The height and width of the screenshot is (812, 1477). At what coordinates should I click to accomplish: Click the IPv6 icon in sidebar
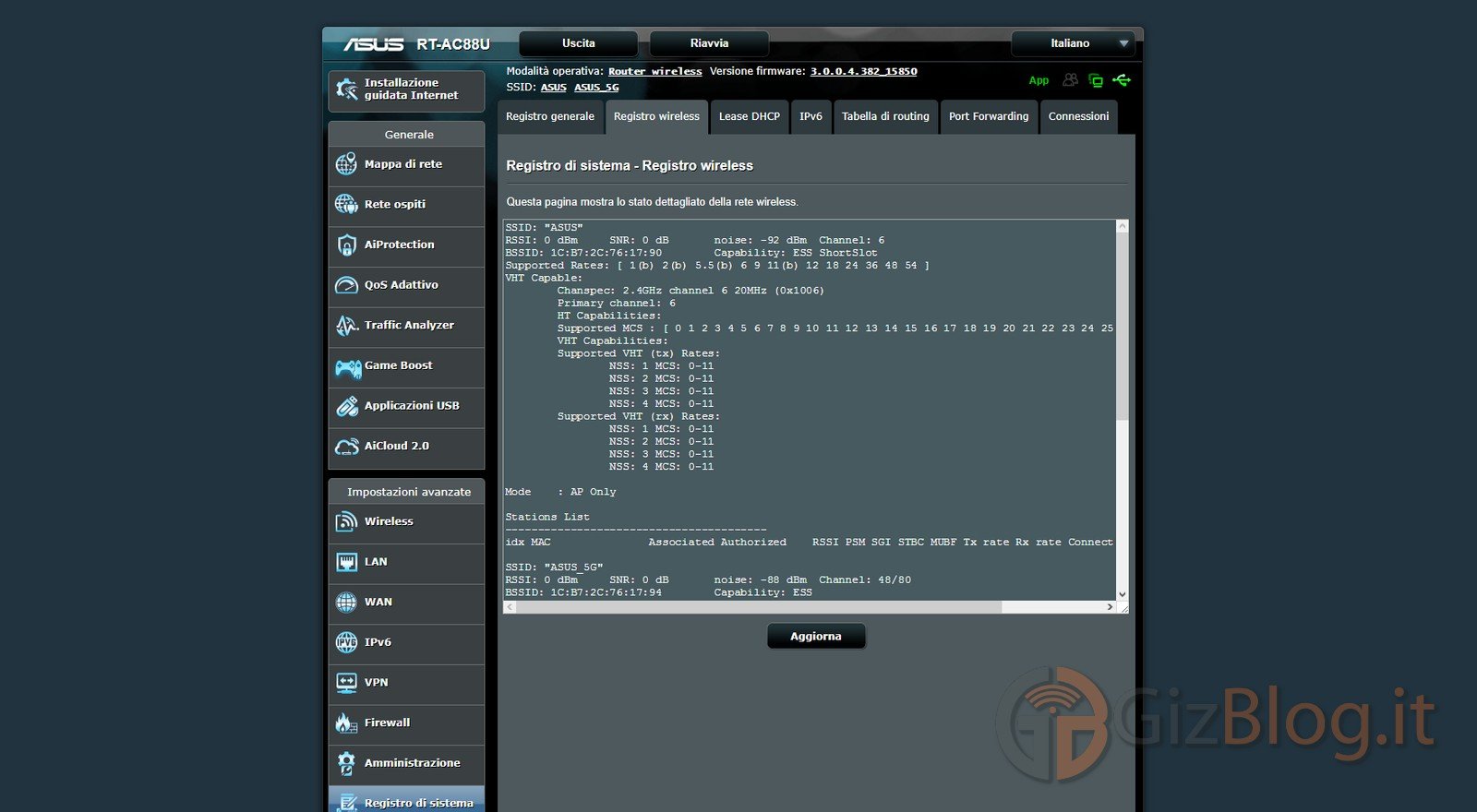point(346,642)
